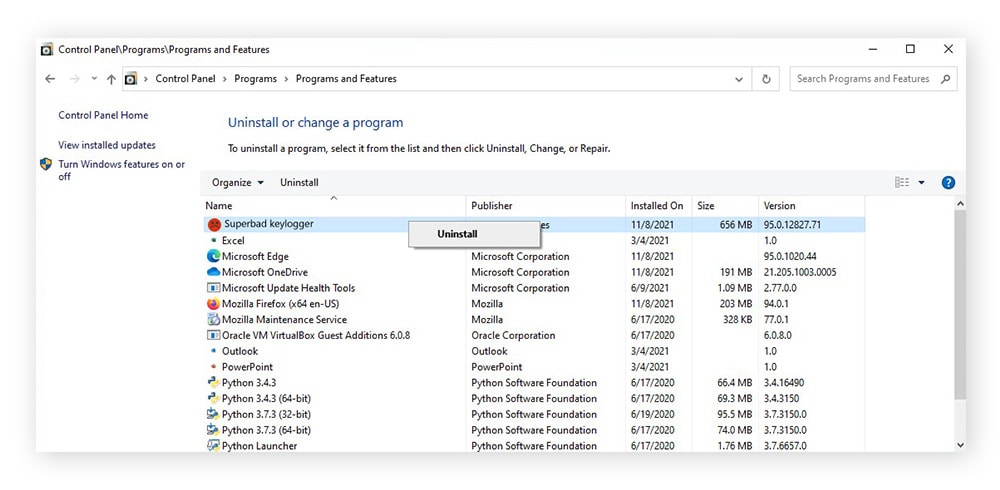Click the address bar Control Panel icon
This screenshot has width=1000, height=490.
pos(131,79)
